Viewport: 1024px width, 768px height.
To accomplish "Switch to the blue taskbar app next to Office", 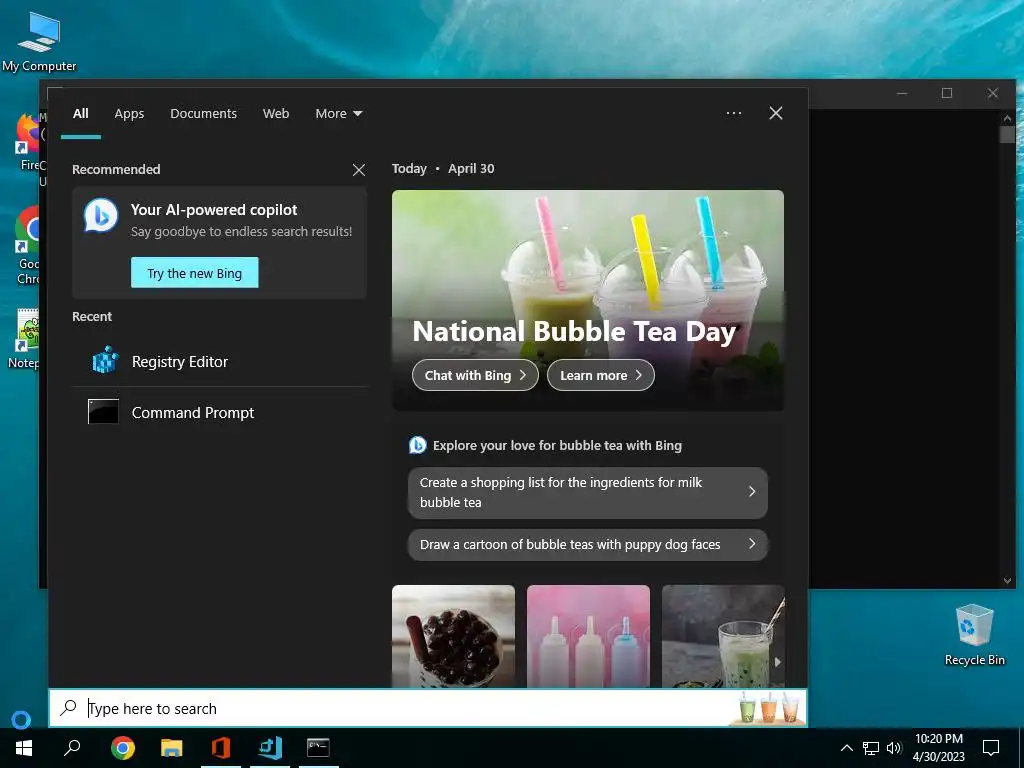I will click(270, 748).
